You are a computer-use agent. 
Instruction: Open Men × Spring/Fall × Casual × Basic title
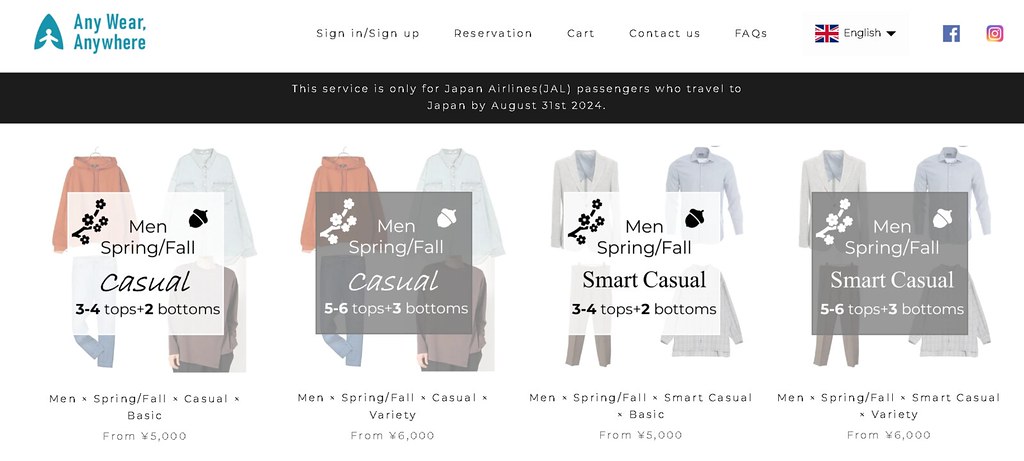pyautogui.click(x=144, y=407)
